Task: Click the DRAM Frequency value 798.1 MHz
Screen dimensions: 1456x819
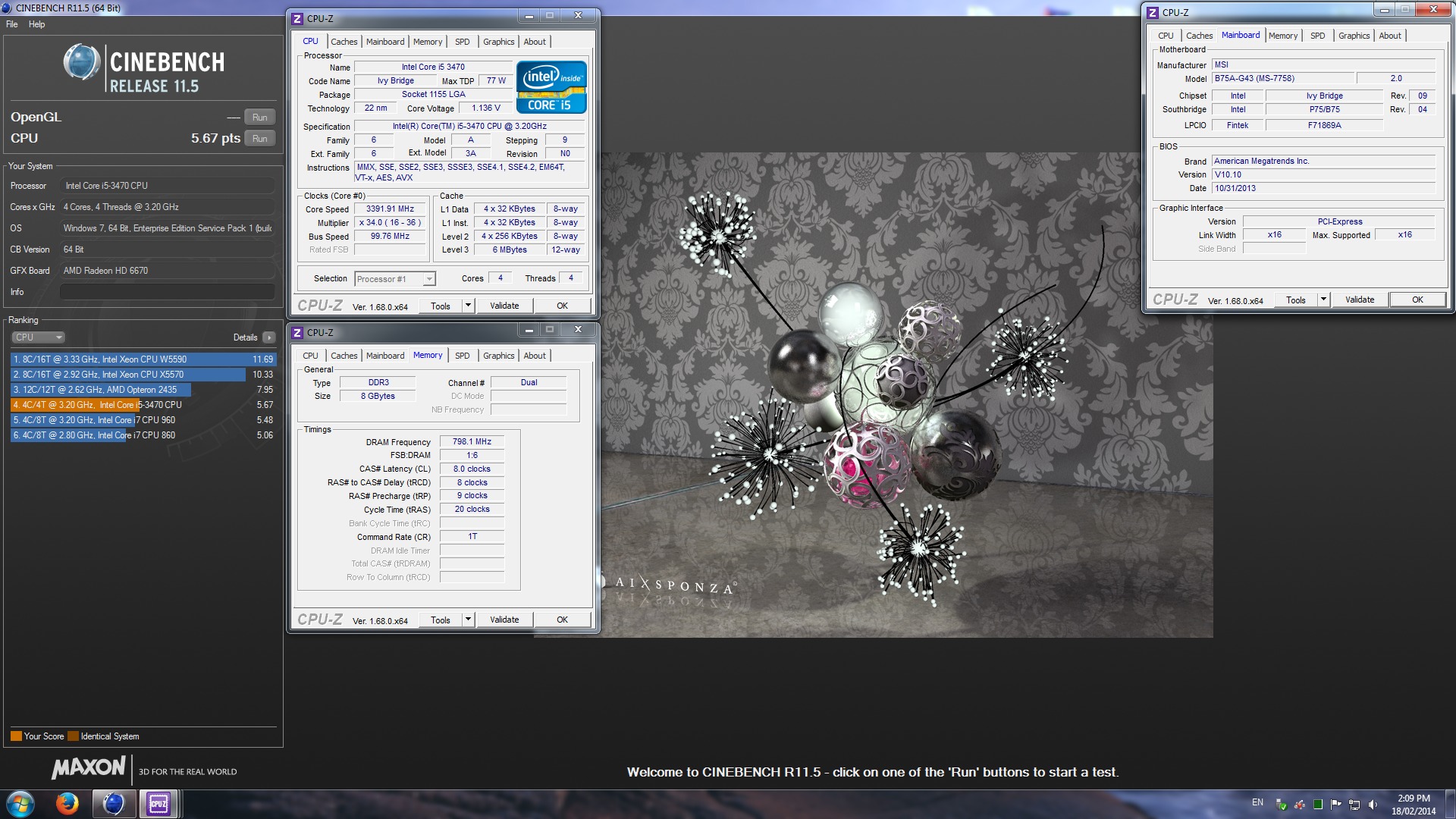Action: click(x=472, y=441)
